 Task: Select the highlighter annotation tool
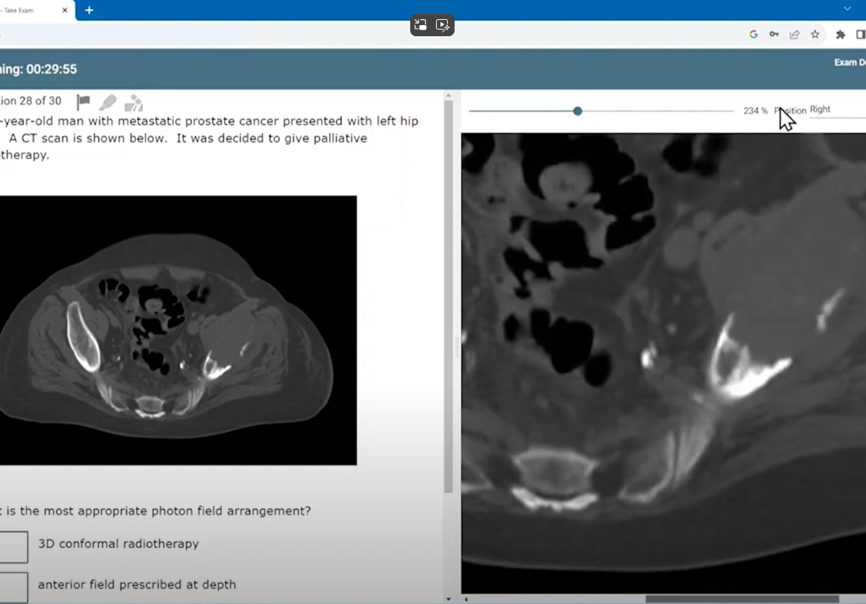point(108,101)
